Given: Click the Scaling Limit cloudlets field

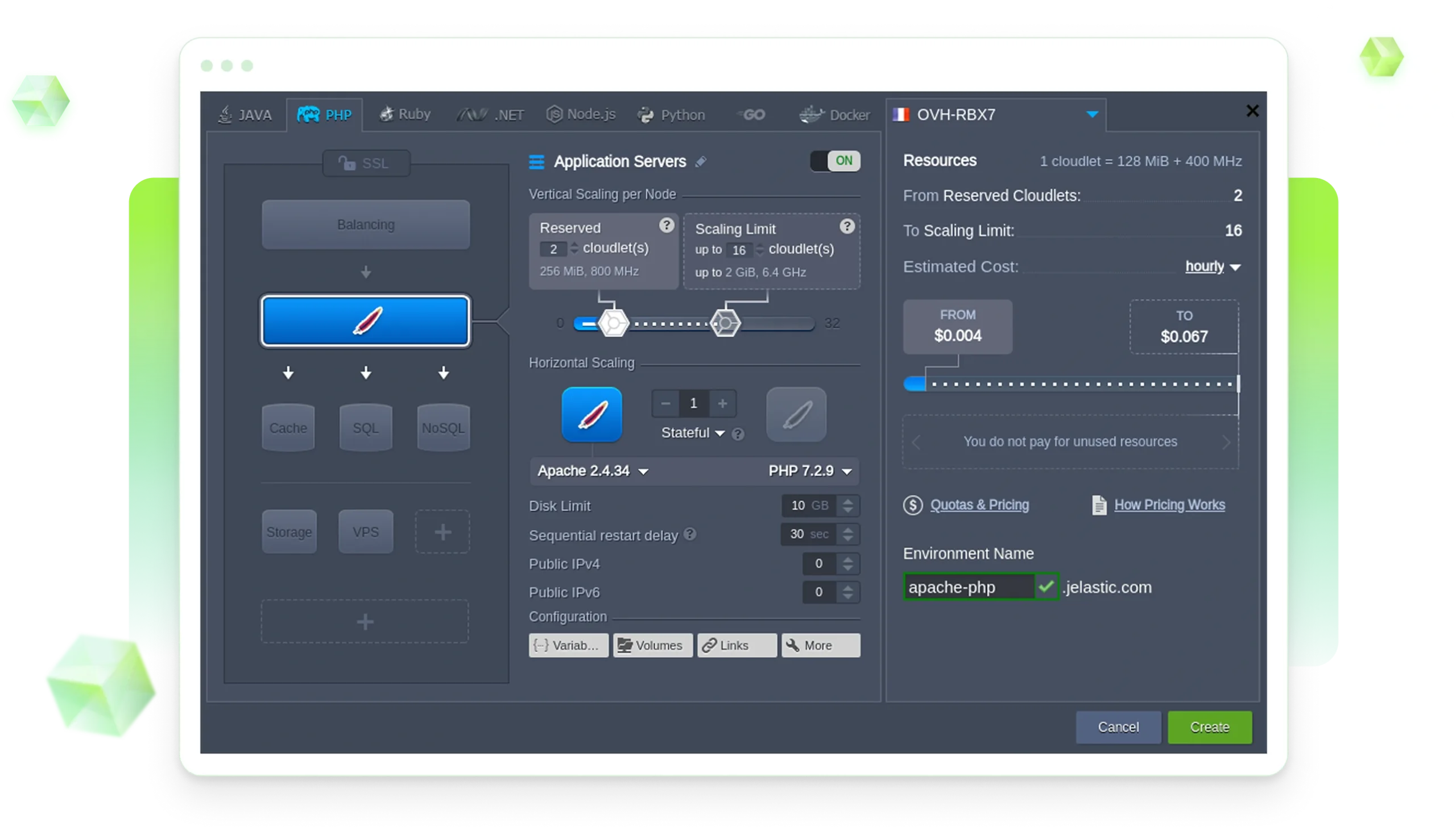Looking at the screenshot, I should point(739,250).
